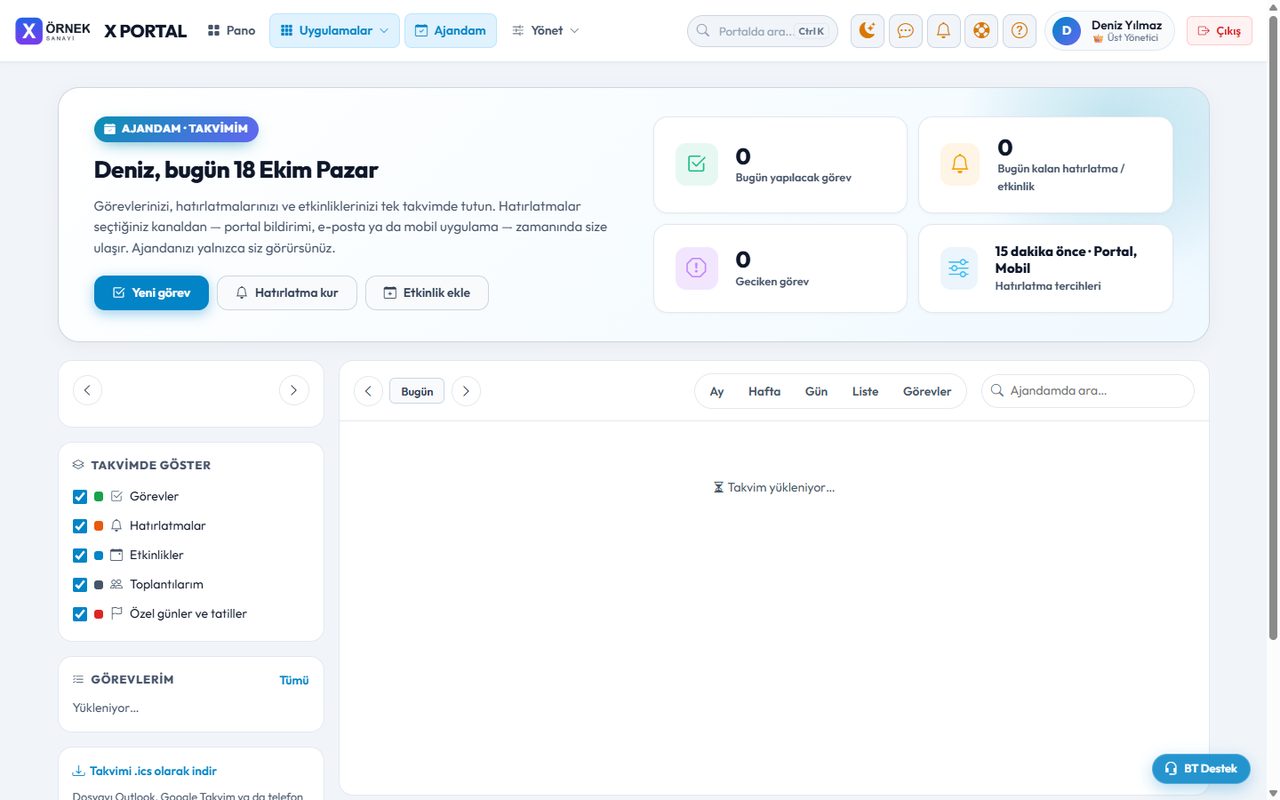Switch to the Ay view tab
The image size is (1280, 800).
click(717, 391)
